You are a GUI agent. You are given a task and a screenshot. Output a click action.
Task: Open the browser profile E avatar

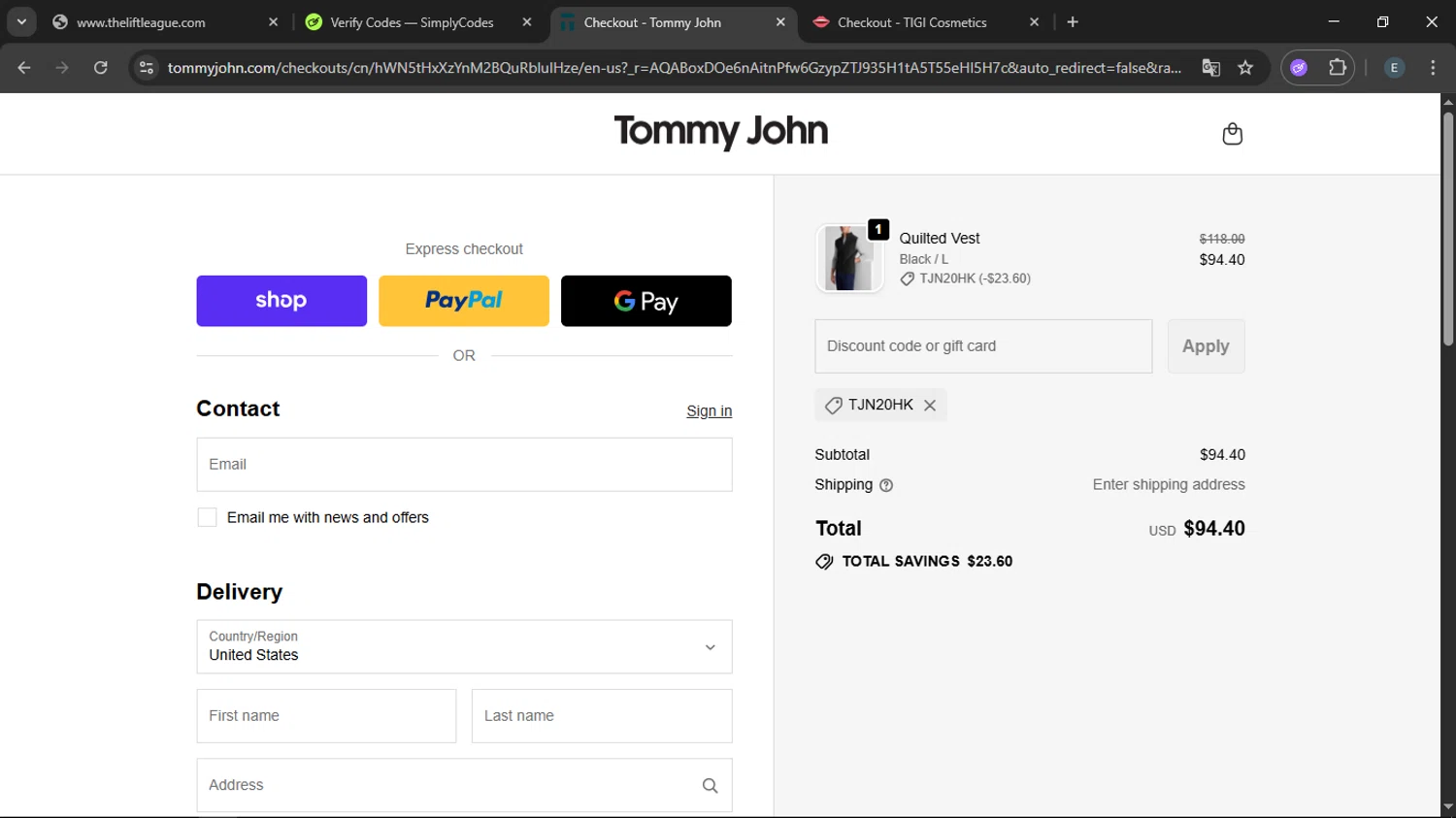(x=1394, y=68)
